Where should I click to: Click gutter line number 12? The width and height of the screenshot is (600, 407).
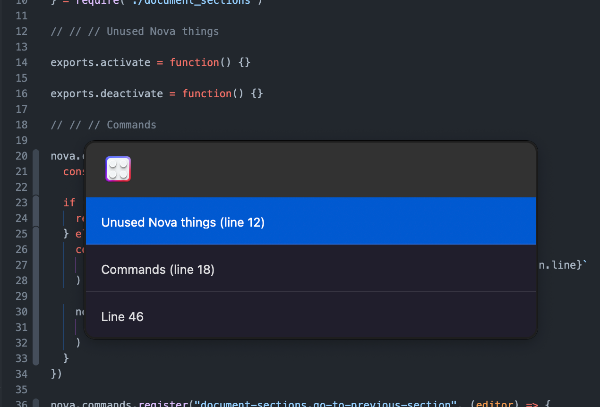21,31
